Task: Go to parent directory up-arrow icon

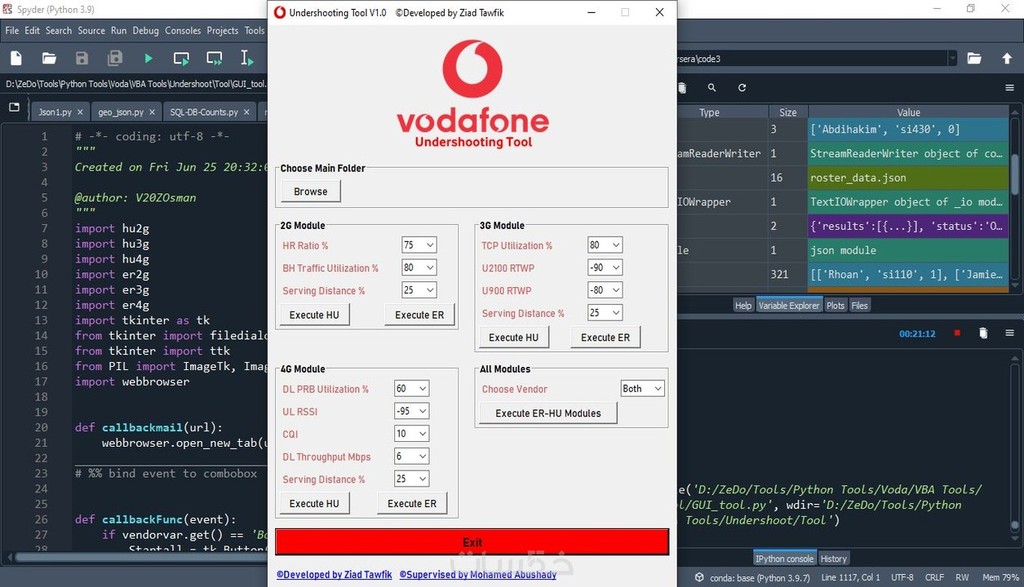Action: pyautogui.click(x=1007, y=59)
